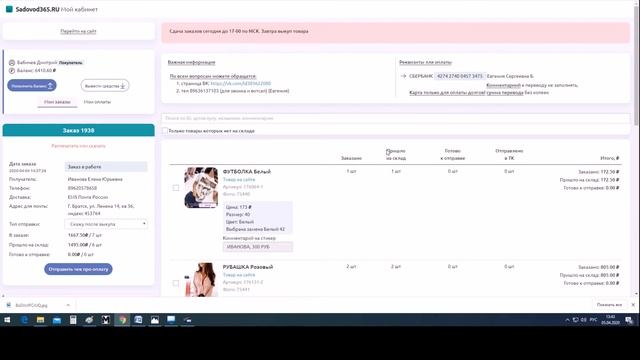
Task: Open the black M app in taskbar
Action: (106, 320)
